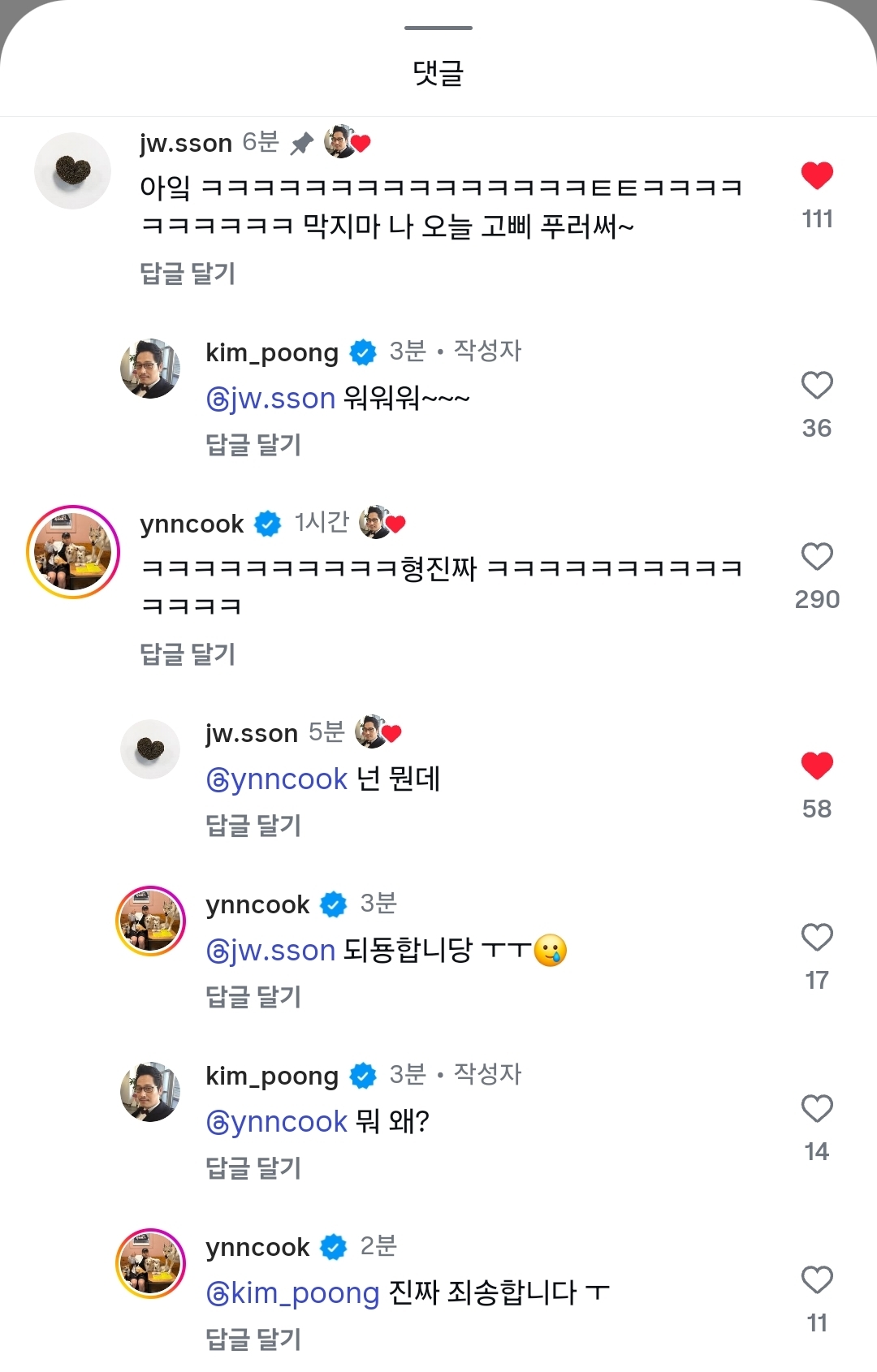This screenshot has height=1372, width=877.
Task: Open jw.sson's heart profile picture on pinned comment
Action: pos(72,170)
